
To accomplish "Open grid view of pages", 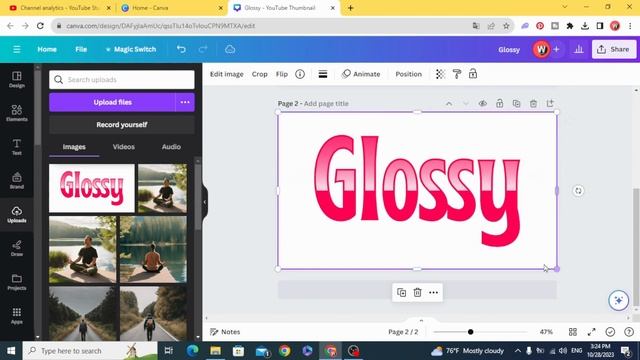I will (573, 332).
